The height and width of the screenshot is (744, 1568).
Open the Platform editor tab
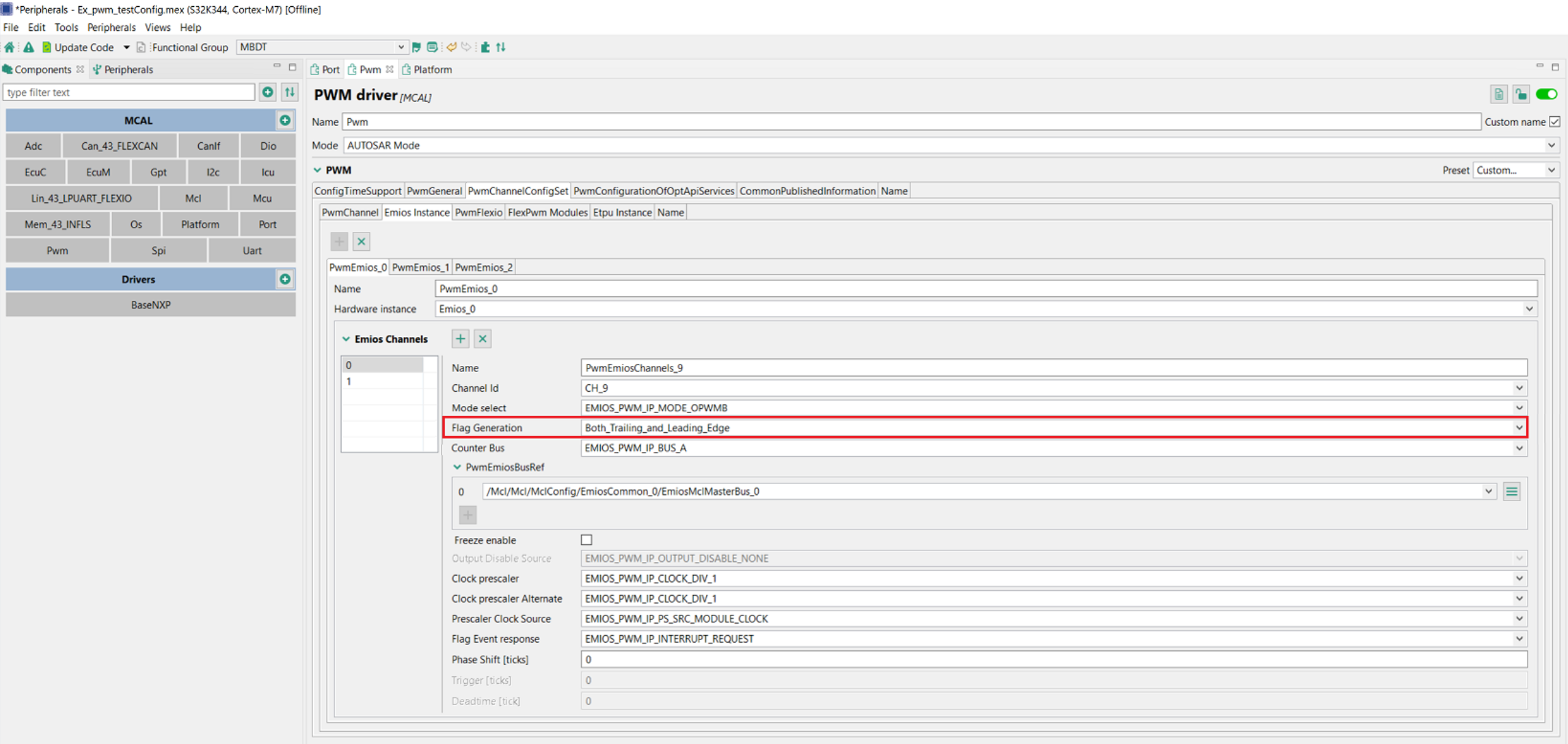pyautogui.click(x=427, y=70)
